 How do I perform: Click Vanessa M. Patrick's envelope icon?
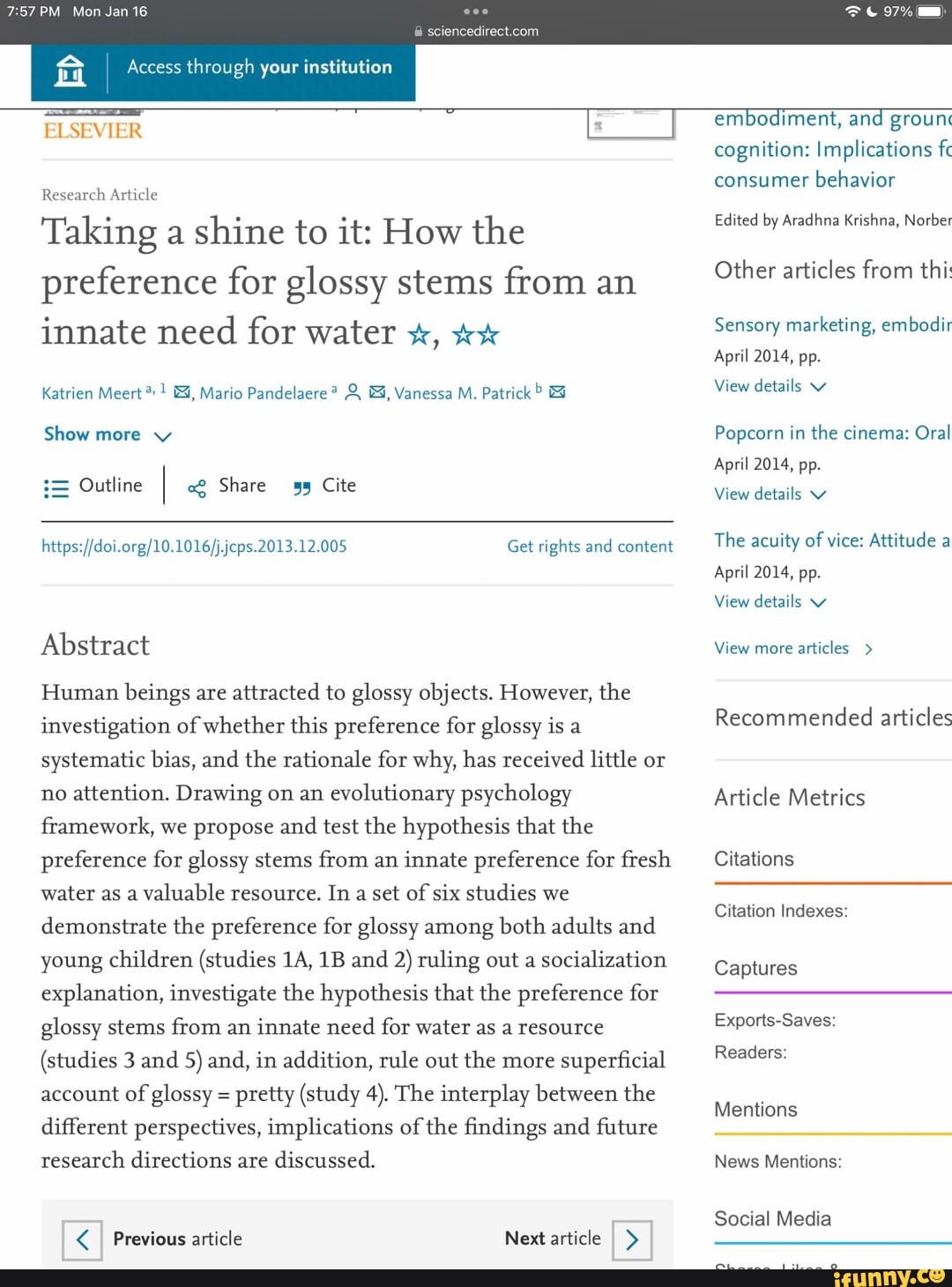point(557,392)
